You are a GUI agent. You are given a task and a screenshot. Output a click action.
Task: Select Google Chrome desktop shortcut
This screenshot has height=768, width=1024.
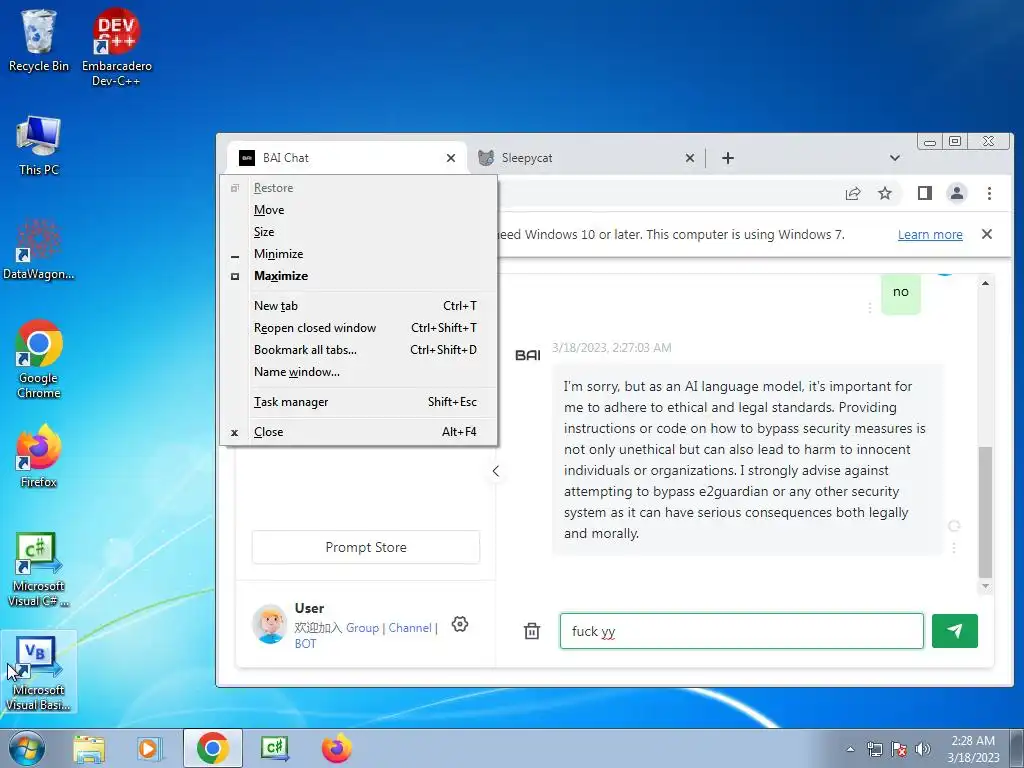(x=39, y=359)
